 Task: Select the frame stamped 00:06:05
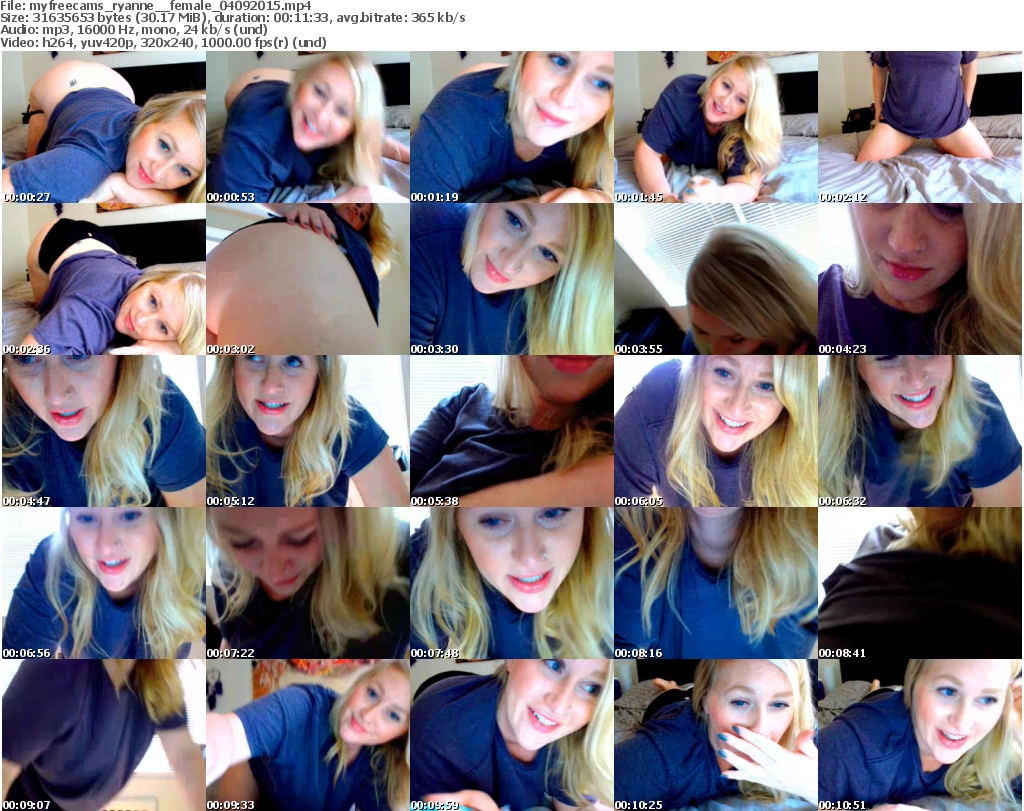tap(716, 432)
